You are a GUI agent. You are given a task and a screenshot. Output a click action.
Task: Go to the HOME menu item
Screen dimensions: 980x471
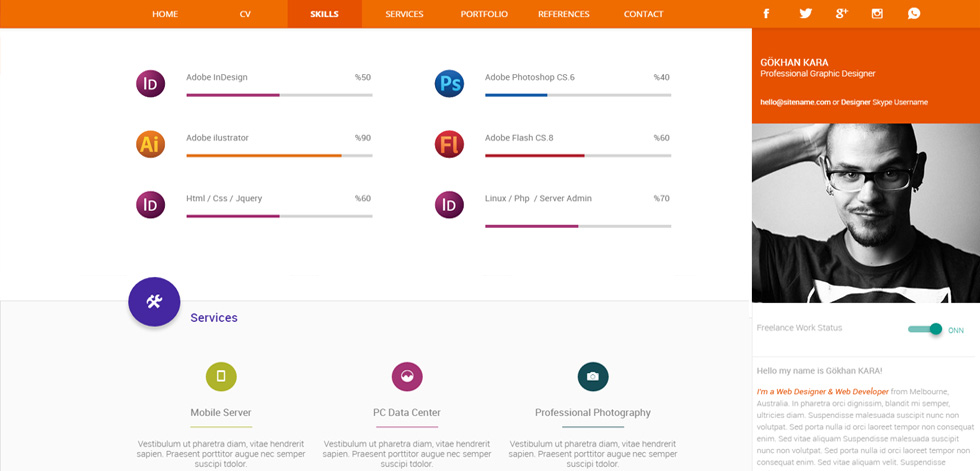(165, 14)
